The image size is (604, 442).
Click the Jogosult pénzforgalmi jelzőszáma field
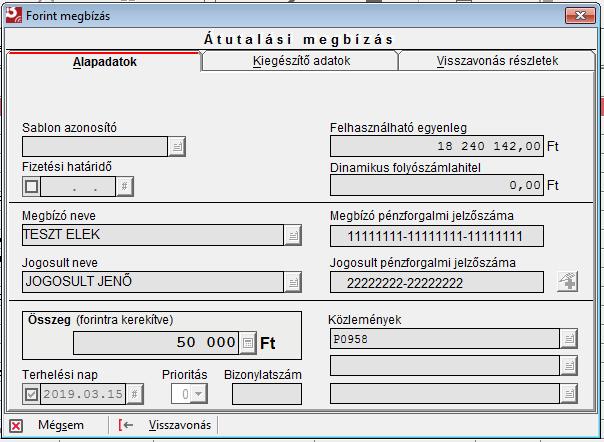coord(437,282)
